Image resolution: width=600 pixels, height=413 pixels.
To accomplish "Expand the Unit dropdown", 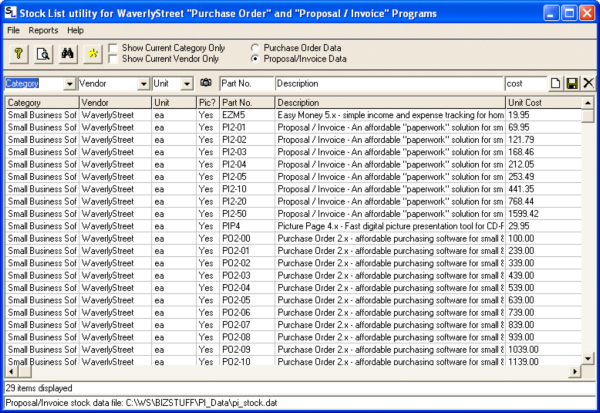I will click(187, 83).
